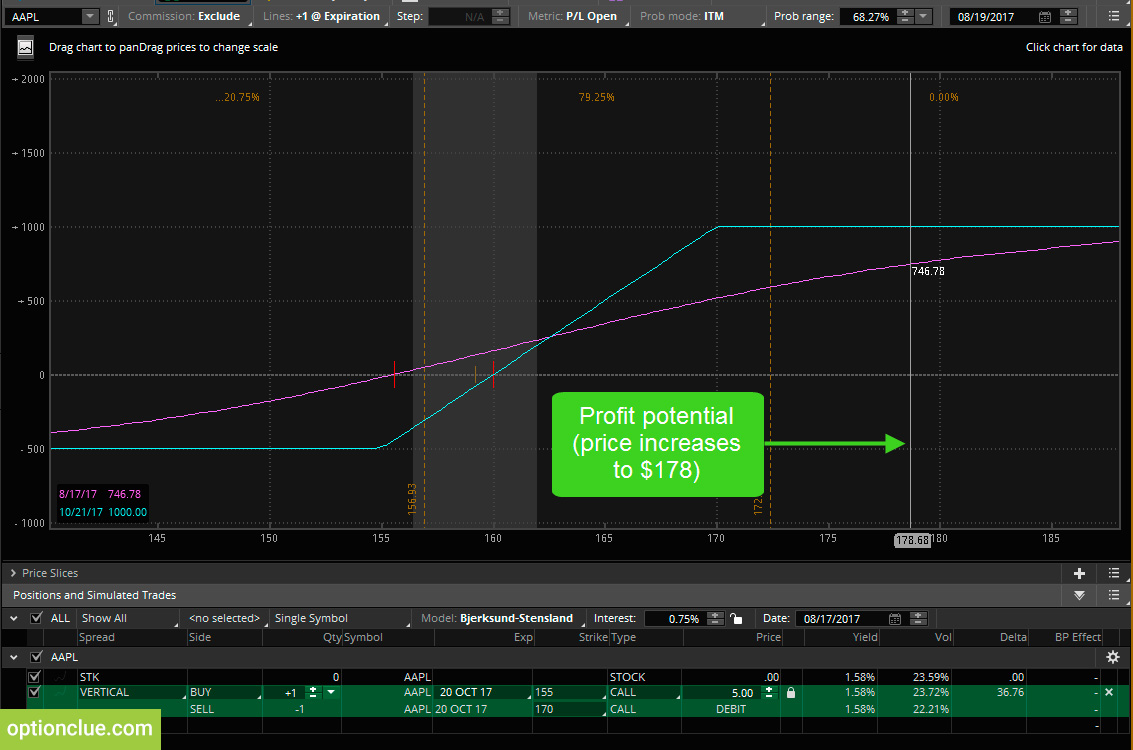The image size is (1133, 750).
Task: Open the AAPL symbol dropdown
Action: [89, 17]
